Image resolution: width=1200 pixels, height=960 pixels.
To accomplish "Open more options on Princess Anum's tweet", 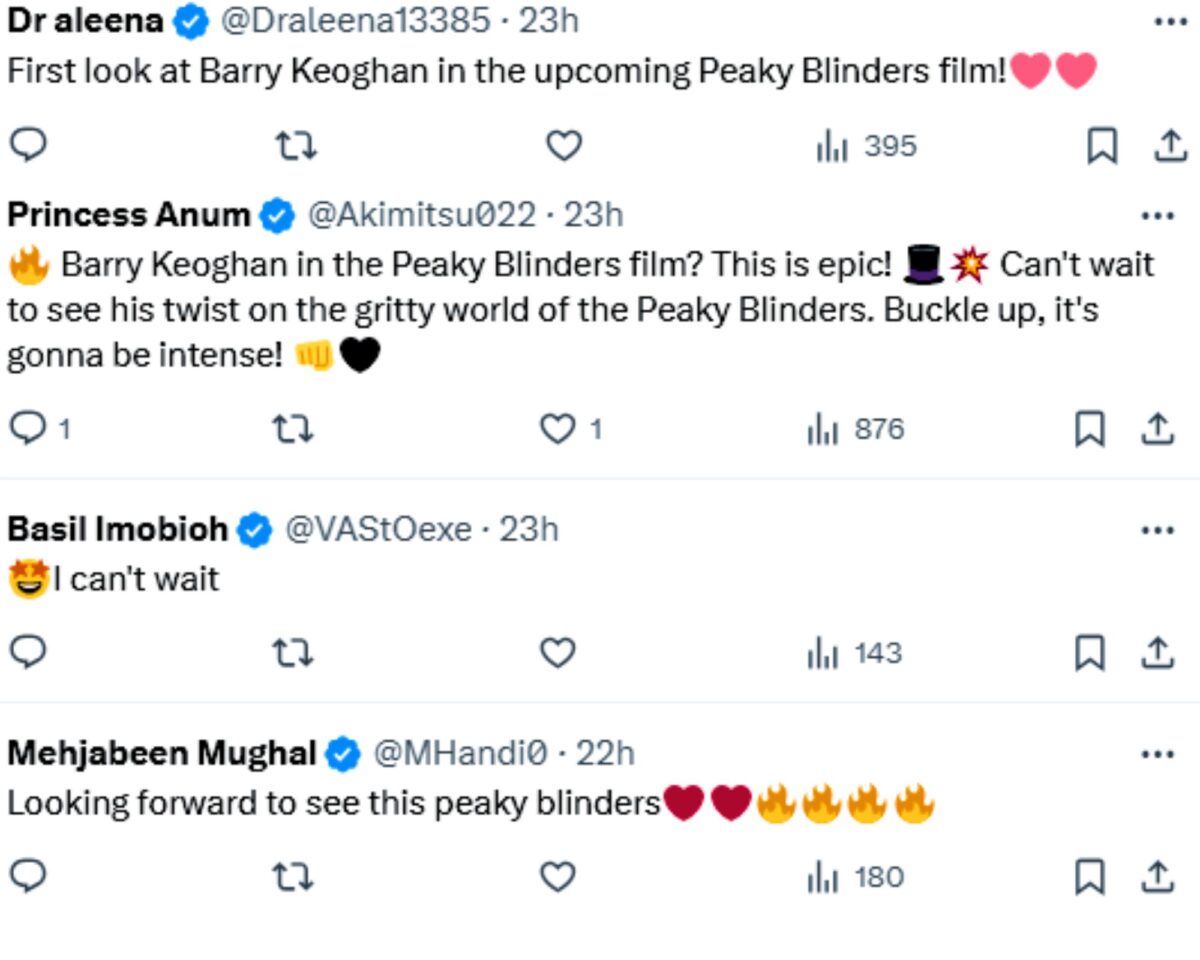I will tap(1157, 215).
